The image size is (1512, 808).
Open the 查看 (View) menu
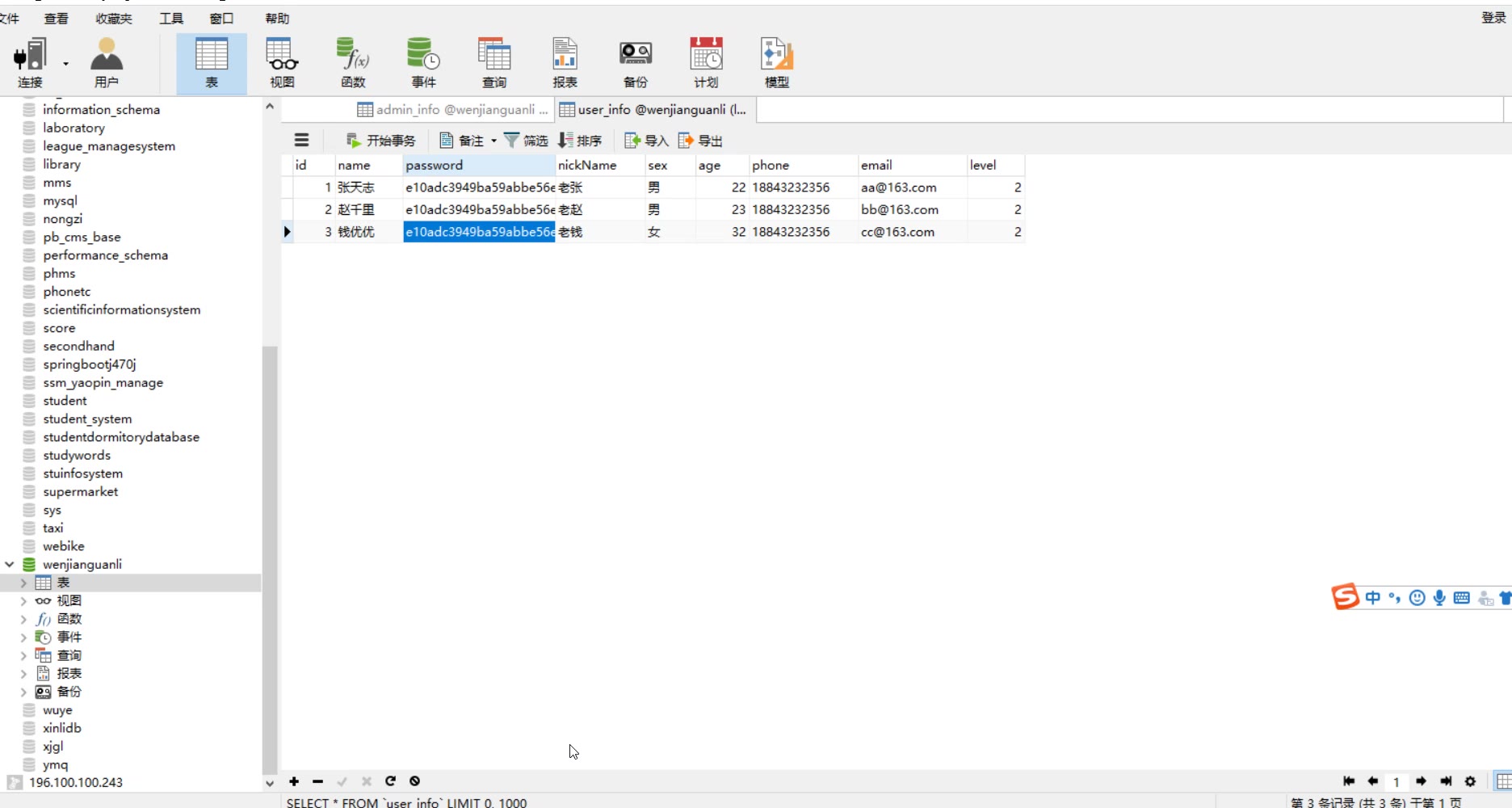[56, 19]
